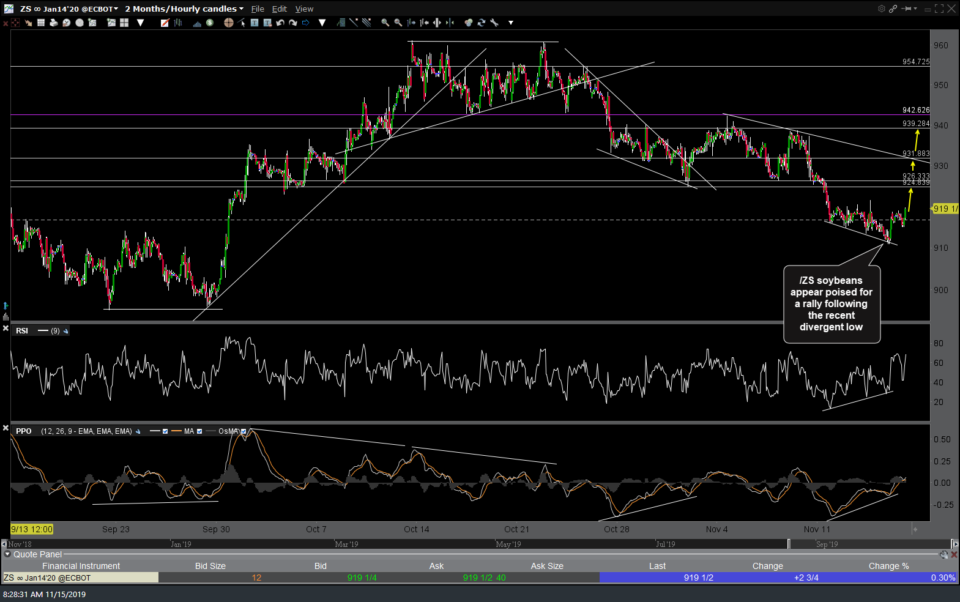This screenshot has height=602, width=960.
Task: Click the wrench configuration icon in toolbar
Action: tap(496, 21)
